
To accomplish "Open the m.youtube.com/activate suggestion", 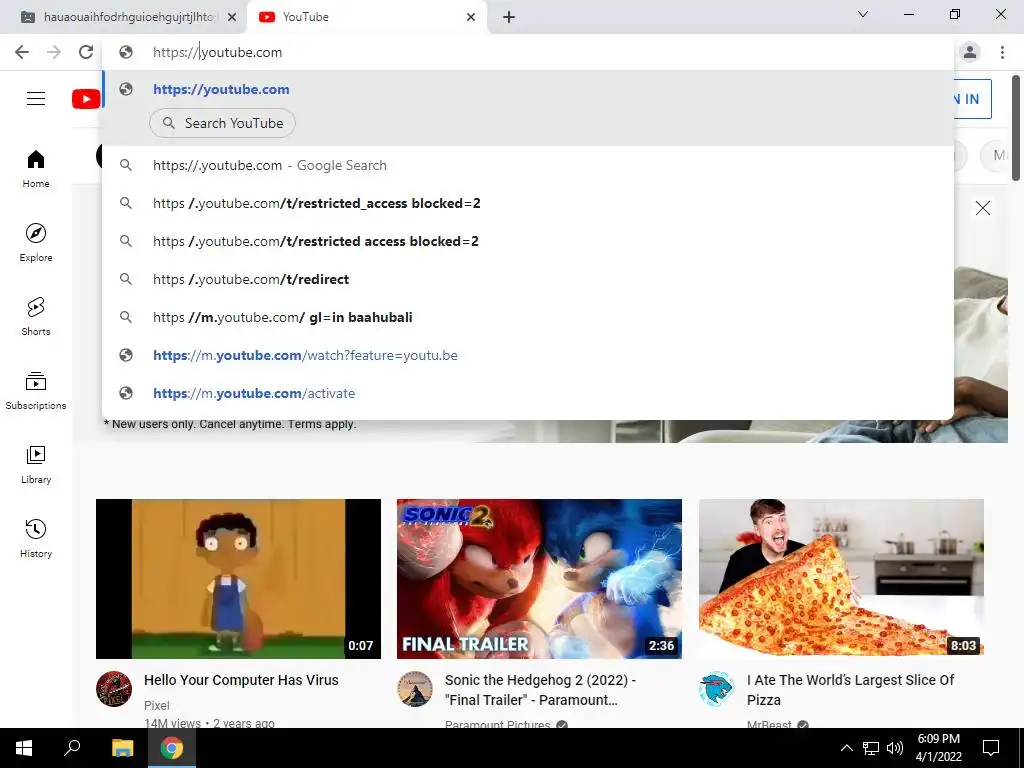I will 528,393.
